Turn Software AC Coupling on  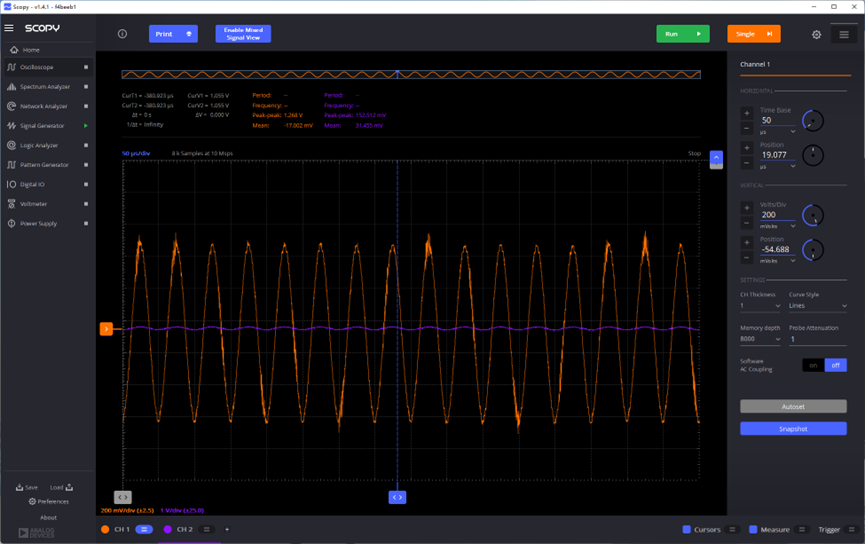[x=813, y=365]
